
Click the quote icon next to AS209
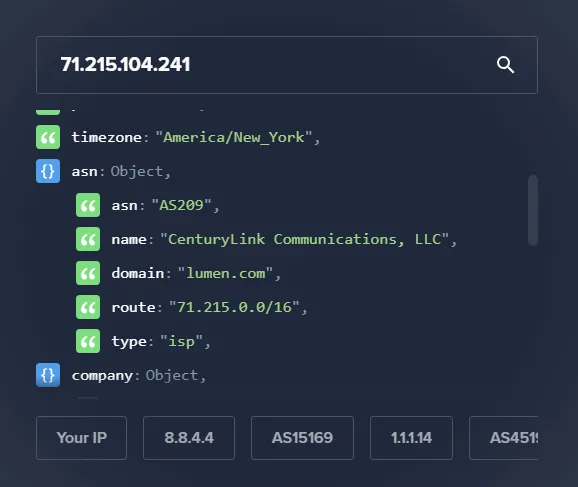click(x=88, y=205)
